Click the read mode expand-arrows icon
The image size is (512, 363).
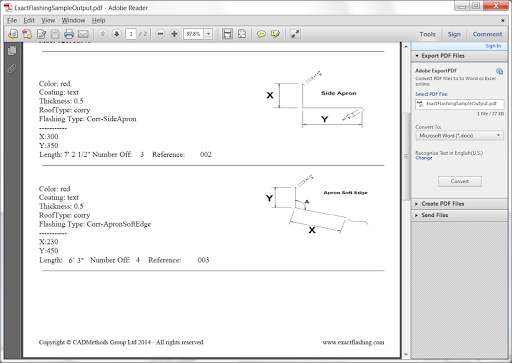(x=295, y=34)
